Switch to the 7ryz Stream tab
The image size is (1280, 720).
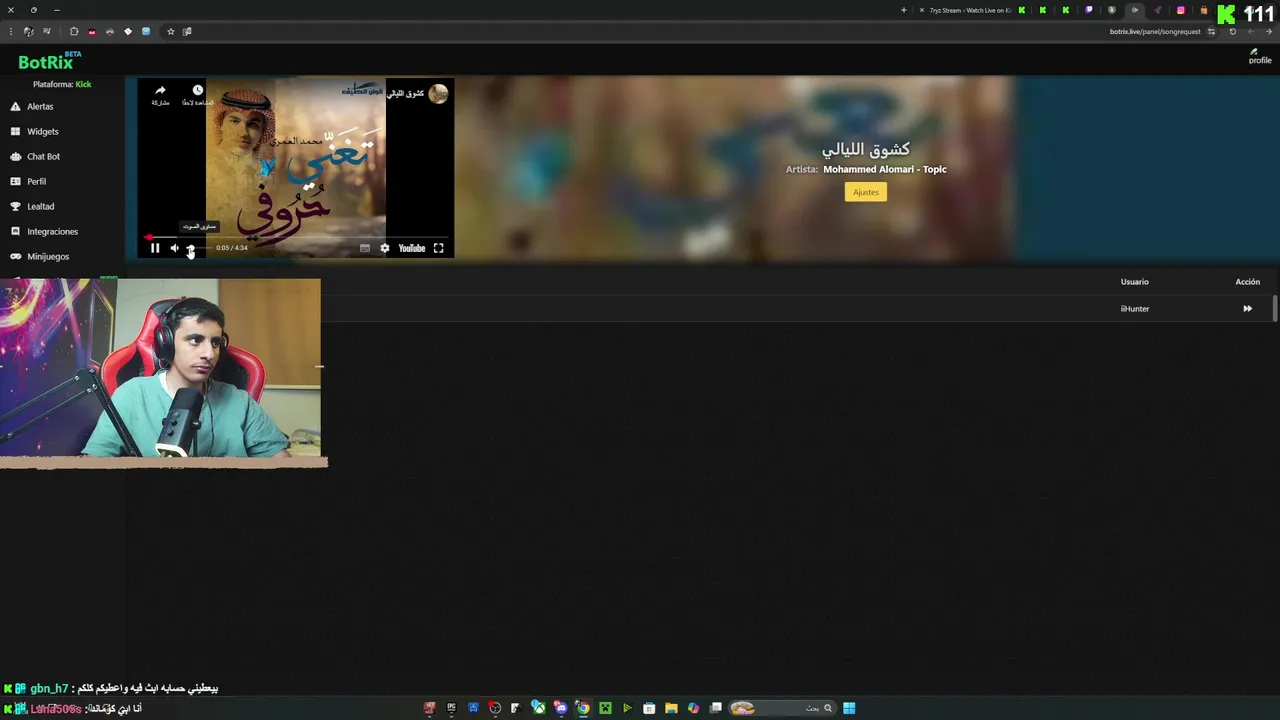[970, 10]
